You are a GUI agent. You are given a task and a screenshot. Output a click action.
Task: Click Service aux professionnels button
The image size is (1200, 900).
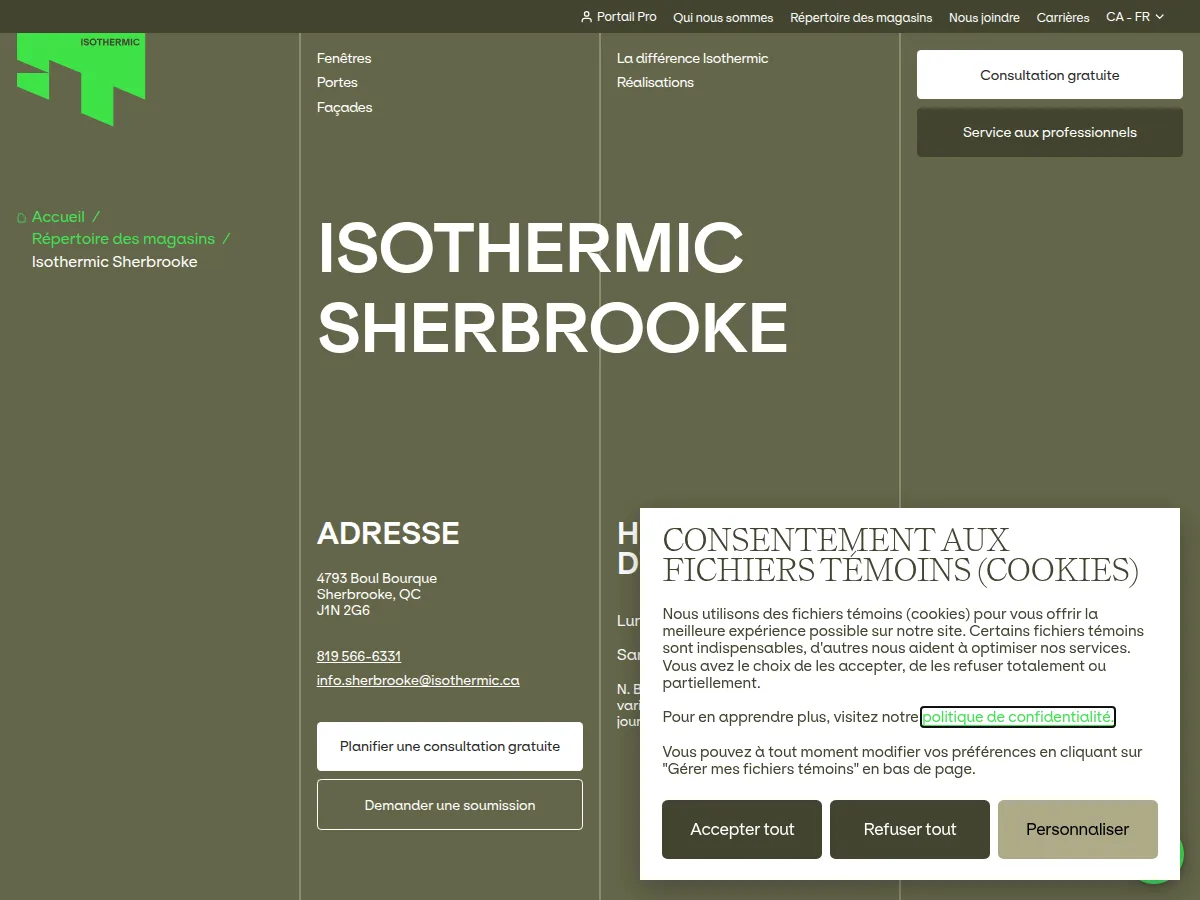tap(1050, 132)
